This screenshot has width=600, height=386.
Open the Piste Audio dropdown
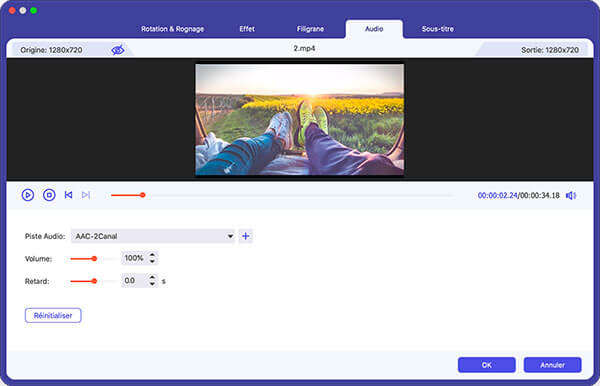click(x=153, y=236)
